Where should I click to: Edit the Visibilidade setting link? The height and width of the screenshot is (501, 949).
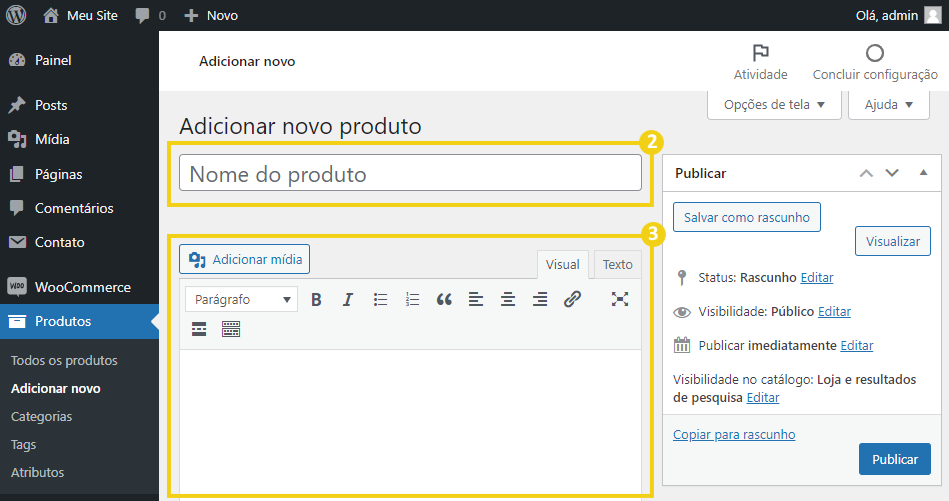tap(834, 312)
